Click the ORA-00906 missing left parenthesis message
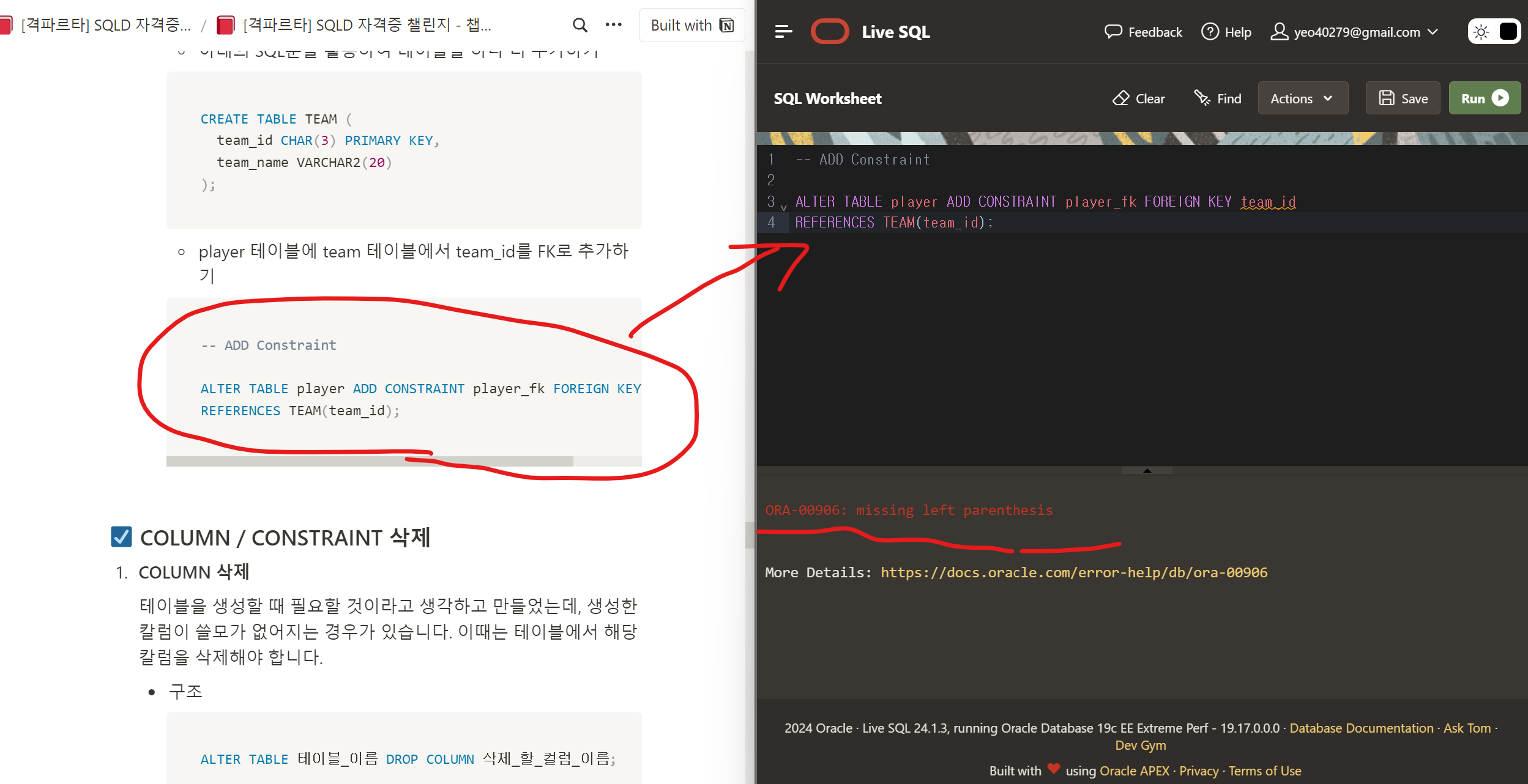Viewport: 1528px width, 784px height. point(909,510)
